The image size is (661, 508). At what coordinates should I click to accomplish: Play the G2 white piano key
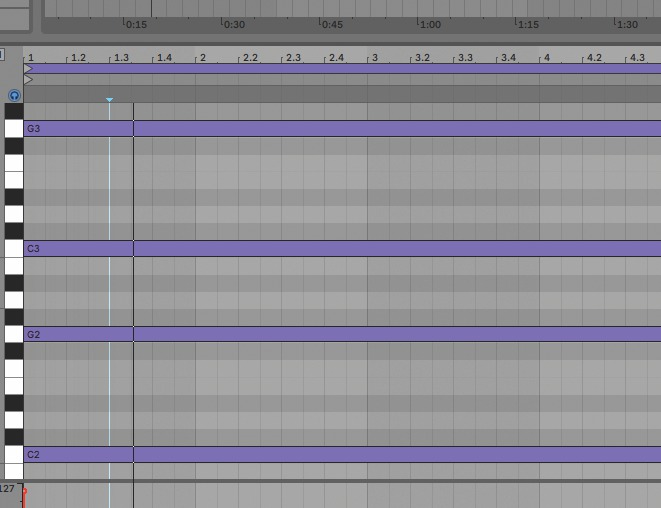coord(14,334)
